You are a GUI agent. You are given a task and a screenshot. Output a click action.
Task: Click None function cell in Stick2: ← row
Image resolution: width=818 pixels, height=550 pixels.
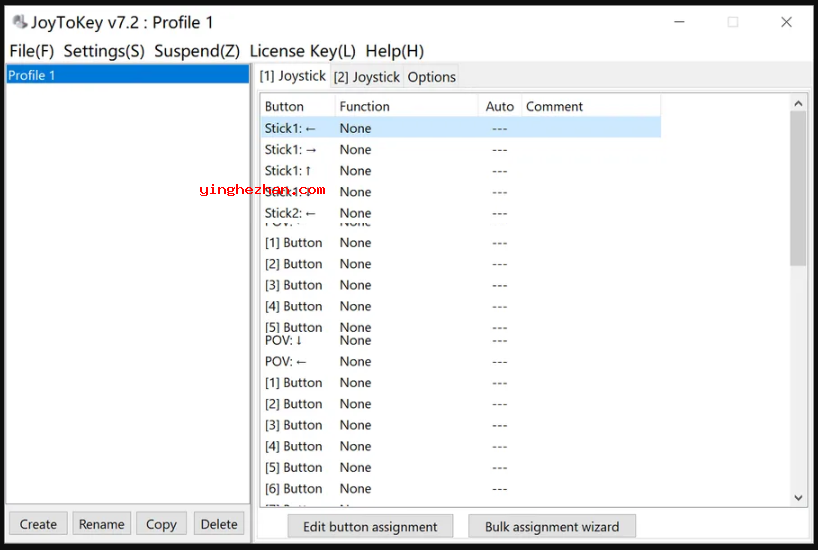click(355, 213)
